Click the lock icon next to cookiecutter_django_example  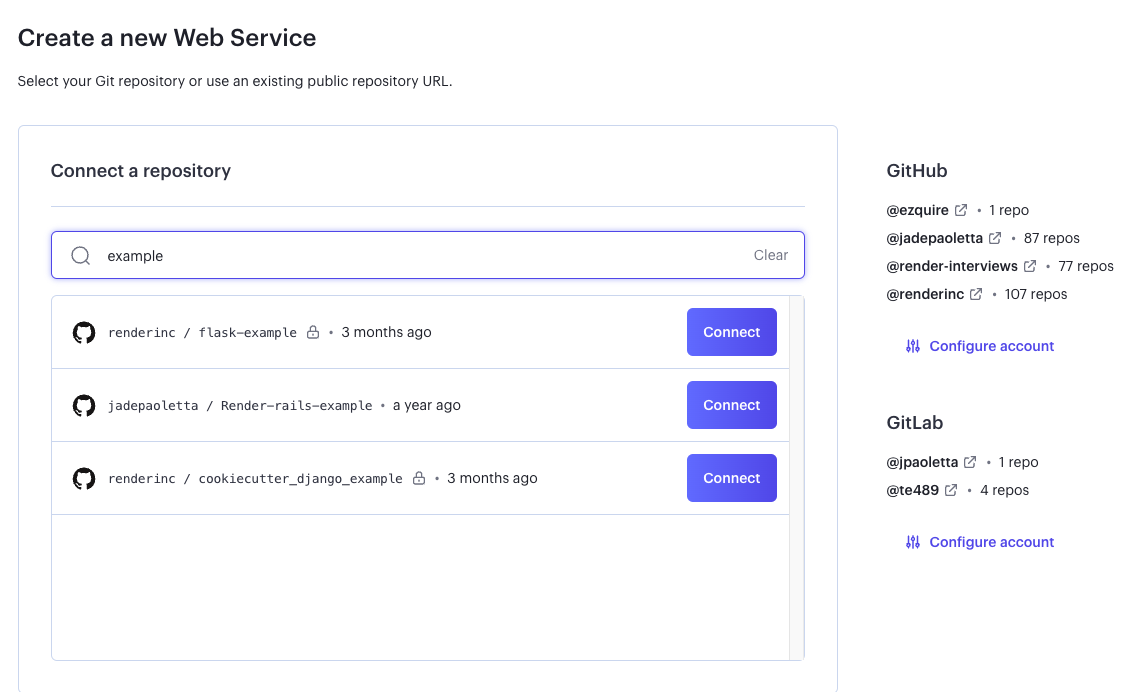(419, 478)
